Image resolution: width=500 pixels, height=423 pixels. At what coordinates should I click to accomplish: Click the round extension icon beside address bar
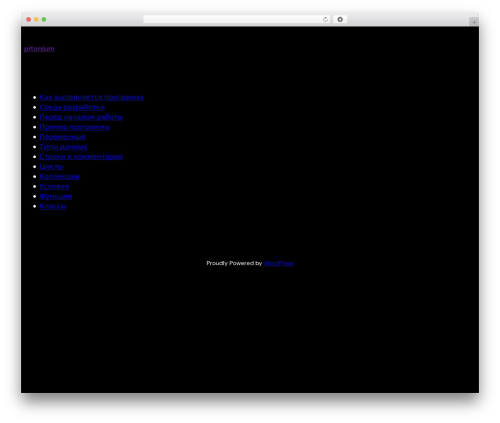[x=340, y=19]
